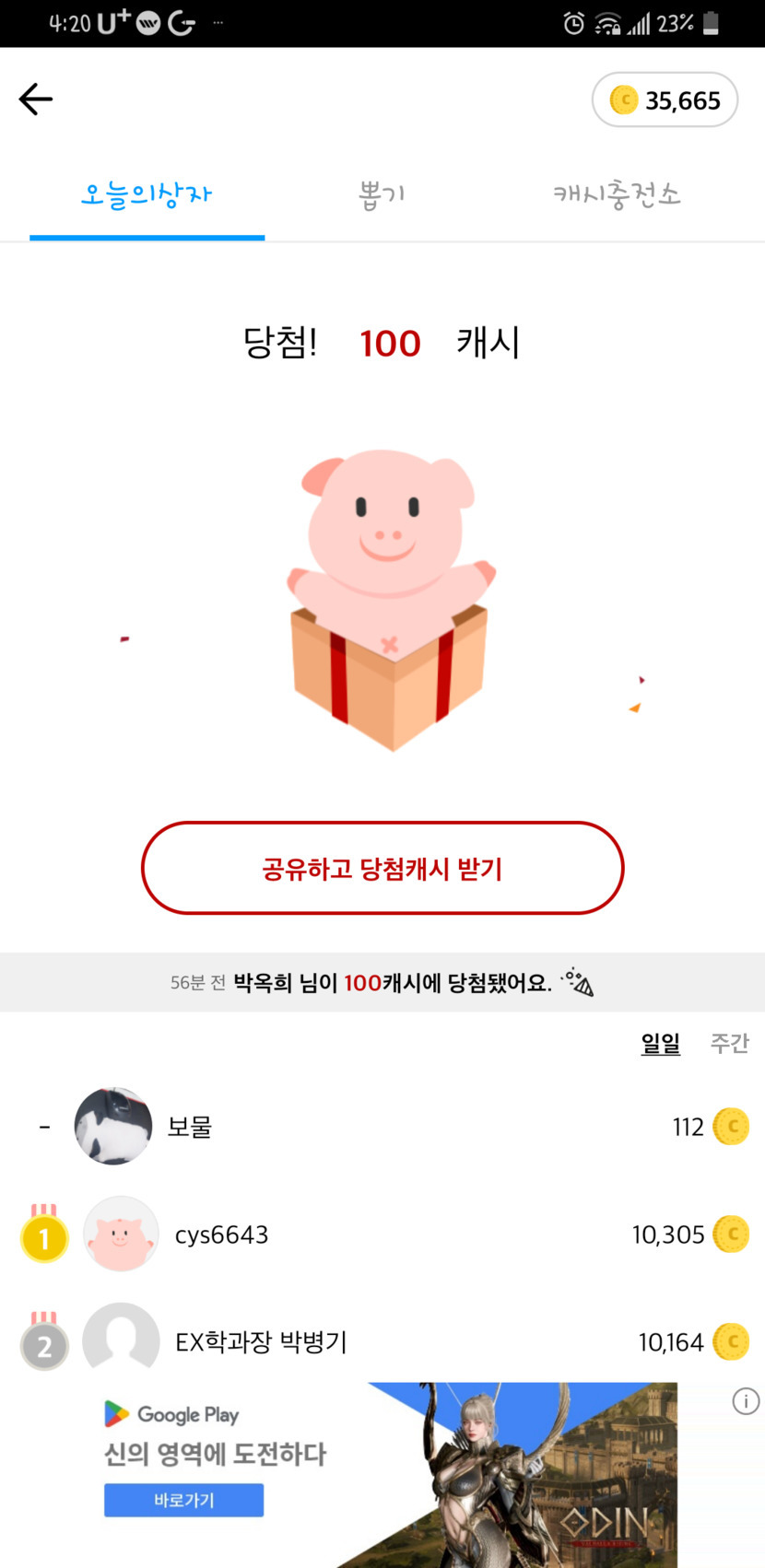Switch ranking to 주간 view
The image size is (765, 1568).
pos(729,1043)
